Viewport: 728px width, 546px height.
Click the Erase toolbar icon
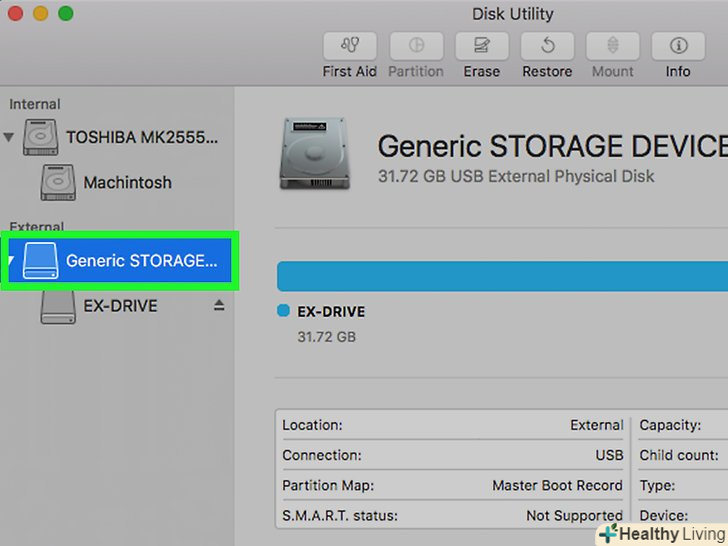481,46
